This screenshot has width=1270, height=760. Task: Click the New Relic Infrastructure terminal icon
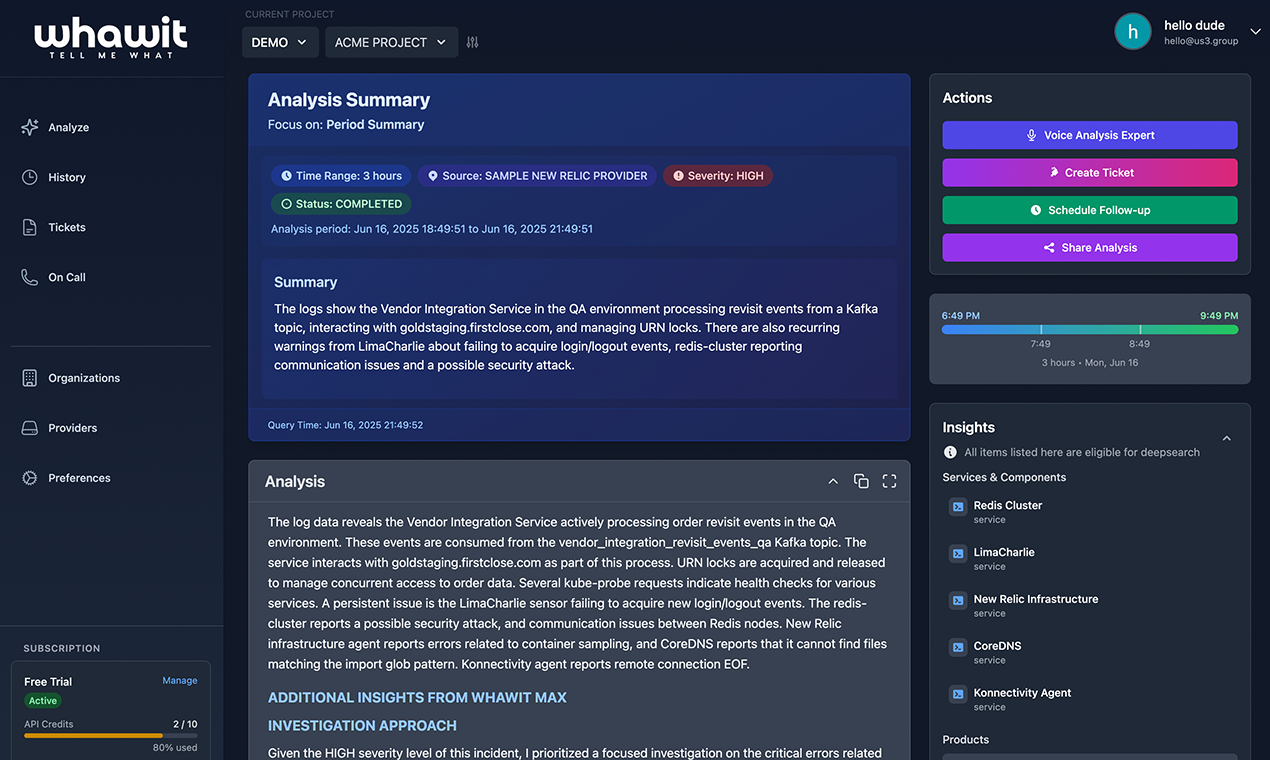point(958,601)
